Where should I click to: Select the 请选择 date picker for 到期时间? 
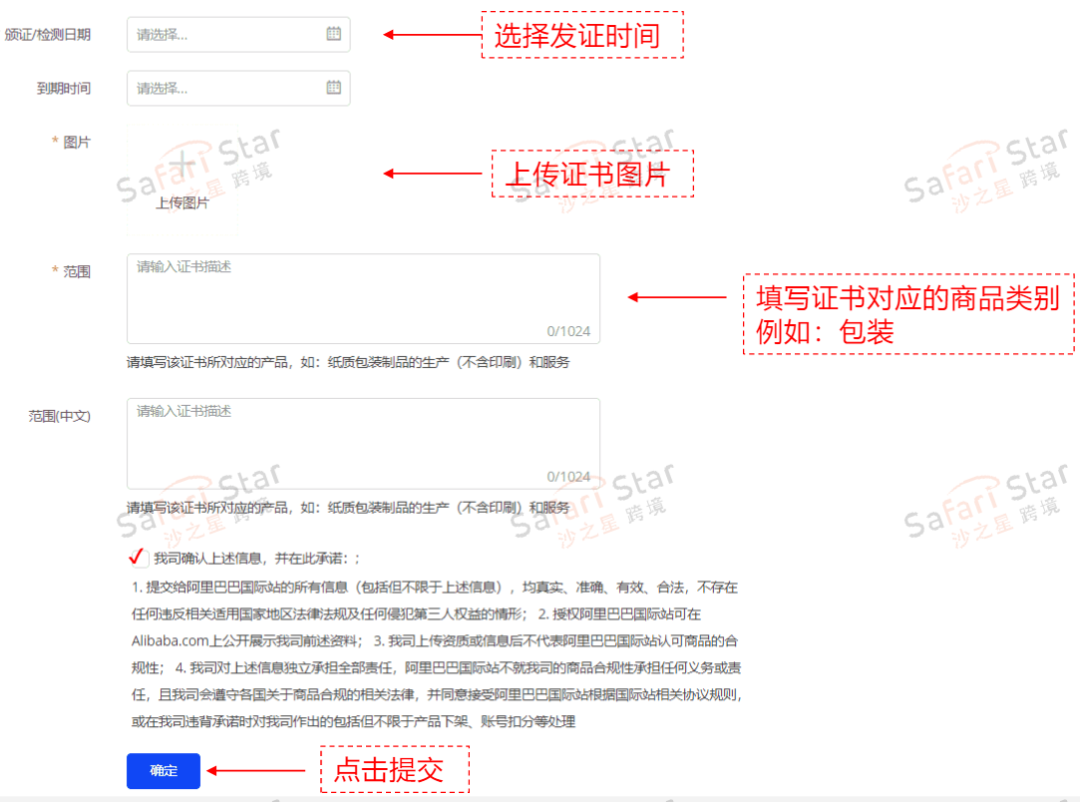click(220, 88)
